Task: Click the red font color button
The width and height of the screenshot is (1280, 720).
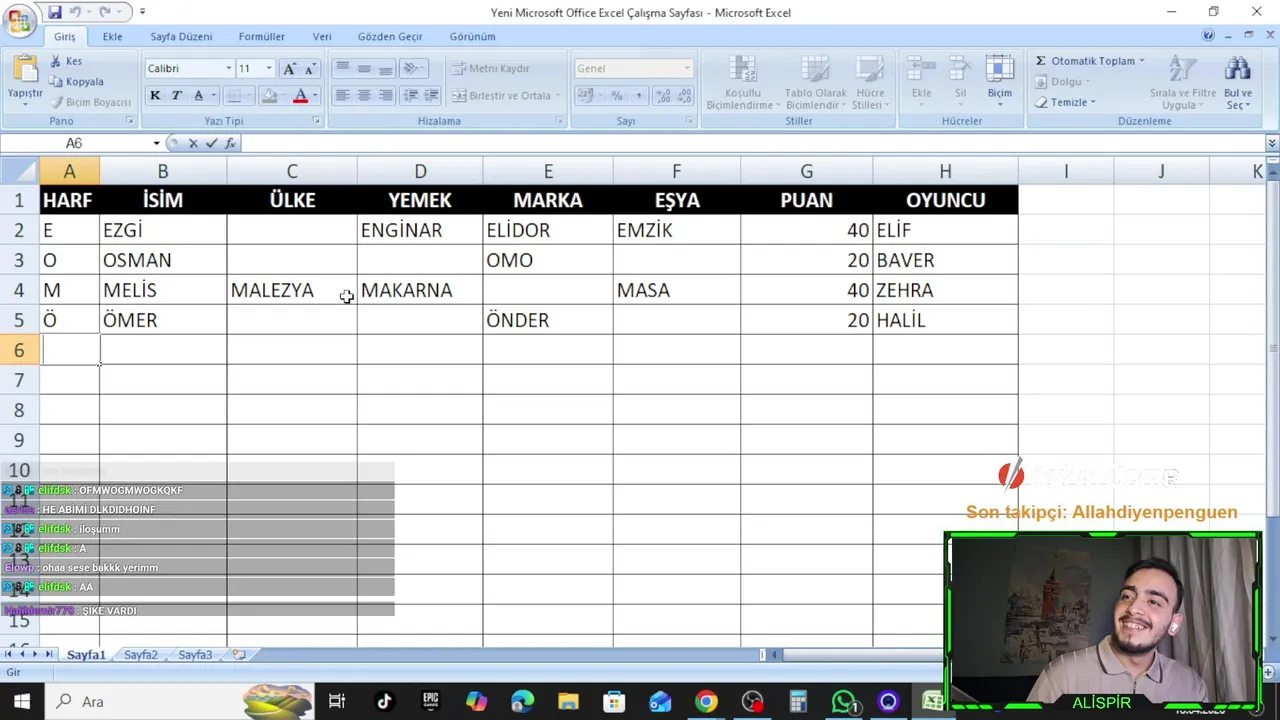Action: 299,95
